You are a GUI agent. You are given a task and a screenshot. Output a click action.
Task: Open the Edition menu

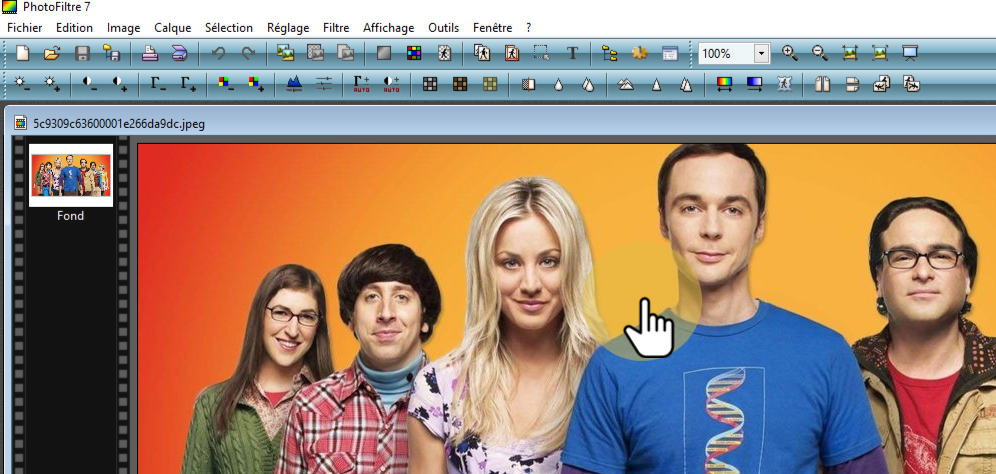point(74,28)
